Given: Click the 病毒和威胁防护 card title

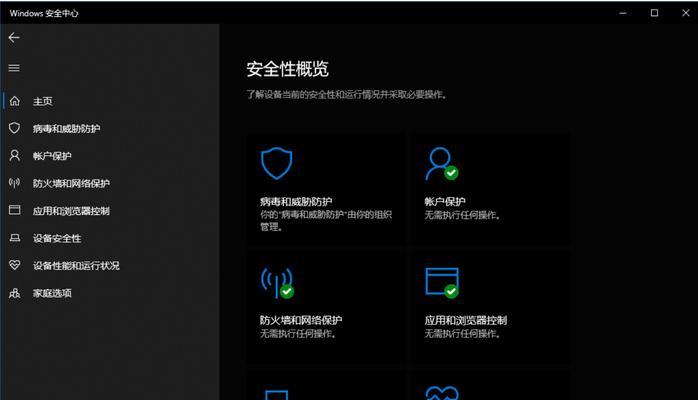Looking at the screenshot, I should click(x=296, y=202).
